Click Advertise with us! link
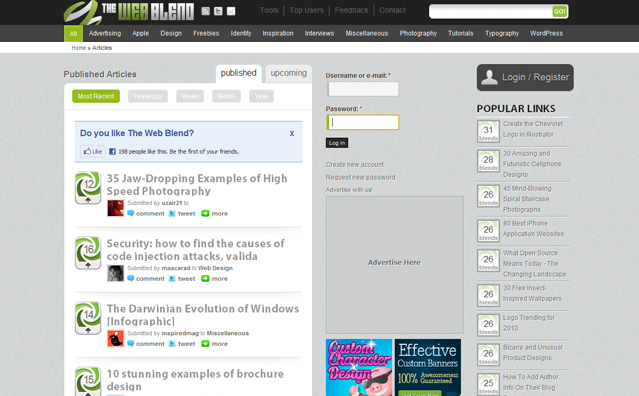The width and height of the screenshot is (639, 396). [x=349, y=190]
